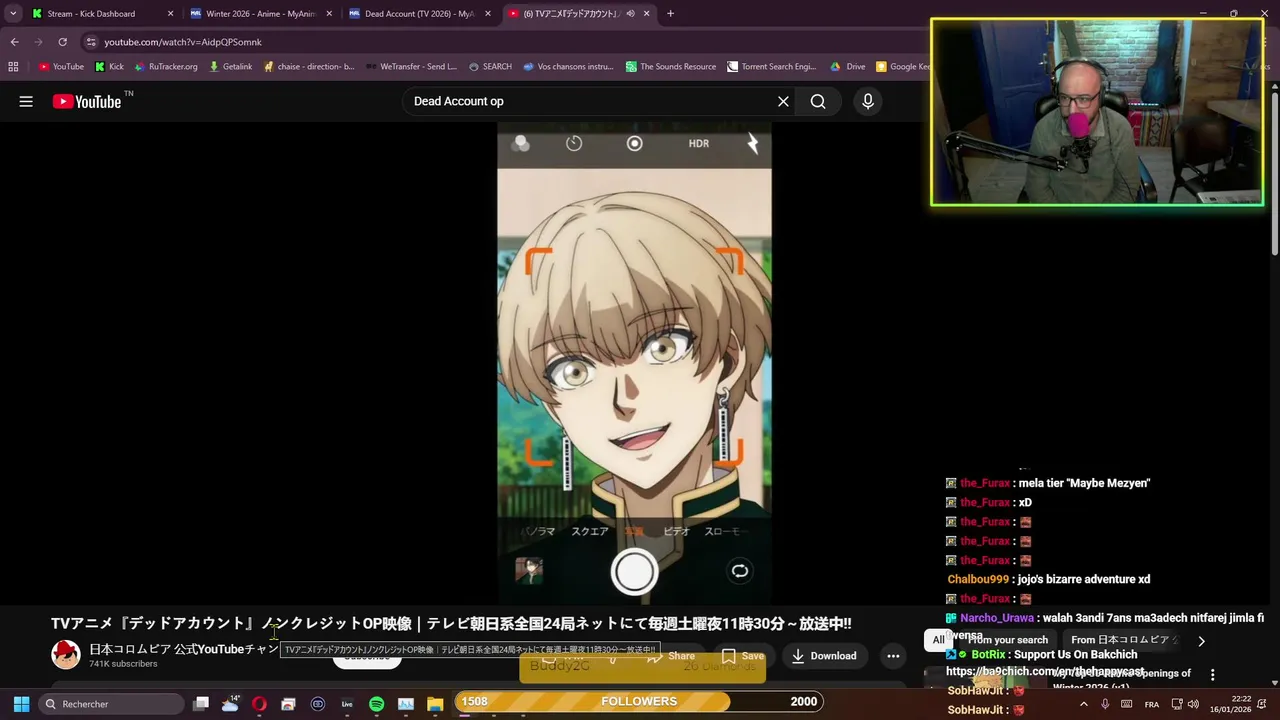The height and width of the screenshot is (720, 1280).
Task: Close the Dead Account (TV 2026) tab
Action: click(488, 14)
